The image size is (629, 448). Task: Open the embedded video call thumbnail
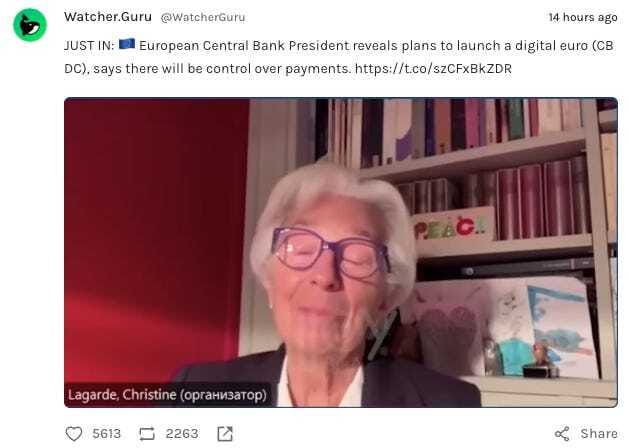341,252
